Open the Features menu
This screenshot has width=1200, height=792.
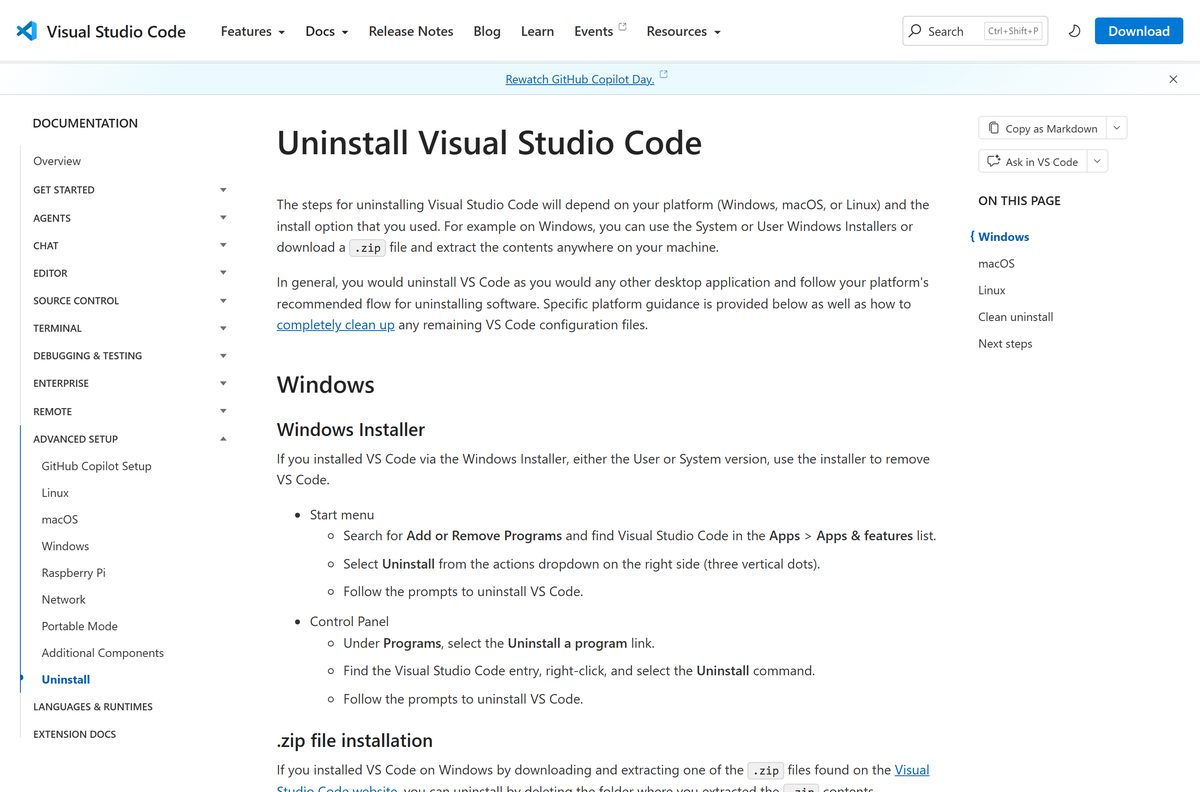coord(253,31)
